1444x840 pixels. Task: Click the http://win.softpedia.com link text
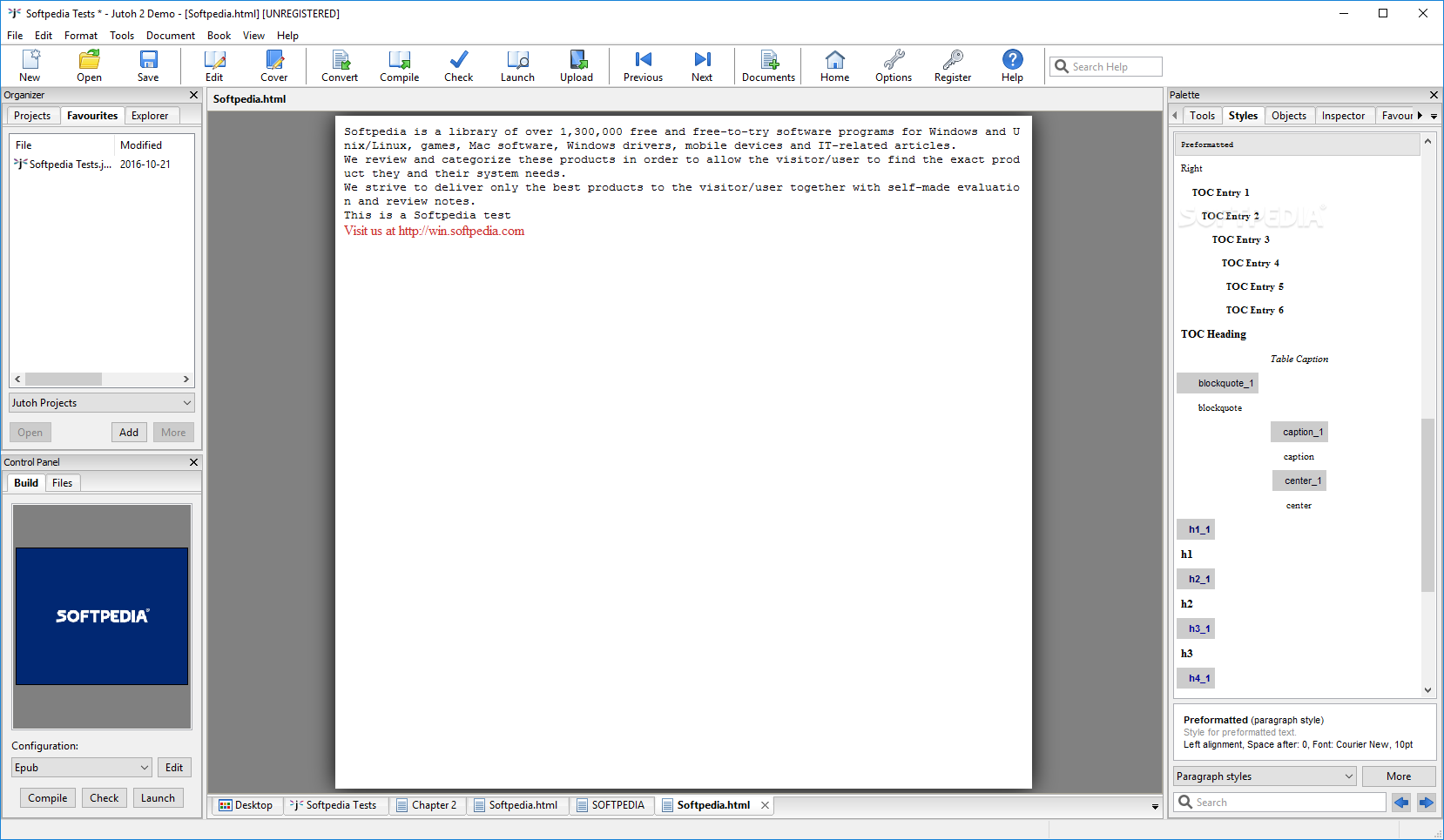click(x=462, y=232)
